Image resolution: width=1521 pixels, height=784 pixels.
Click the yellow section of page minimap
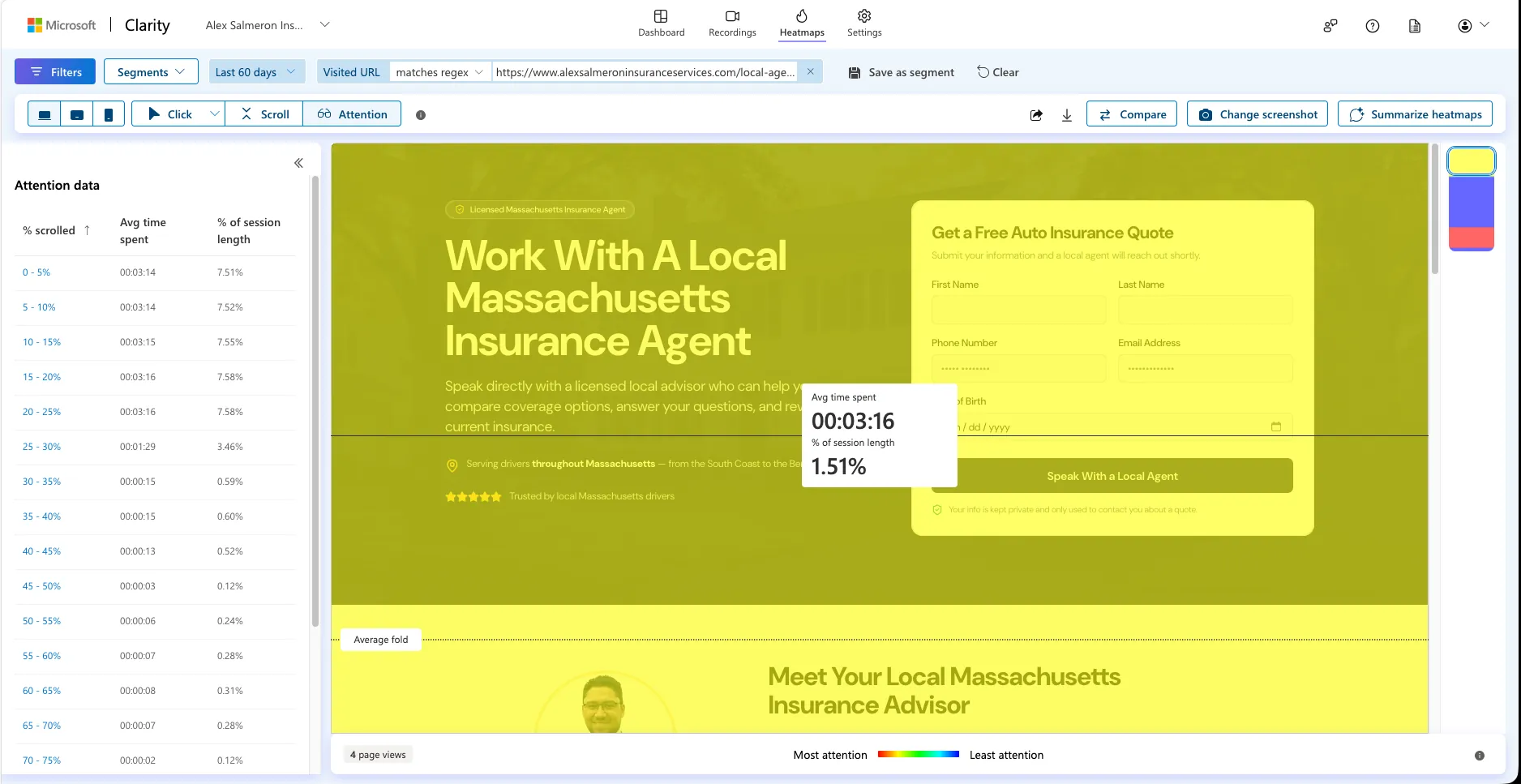[1472, 161]
